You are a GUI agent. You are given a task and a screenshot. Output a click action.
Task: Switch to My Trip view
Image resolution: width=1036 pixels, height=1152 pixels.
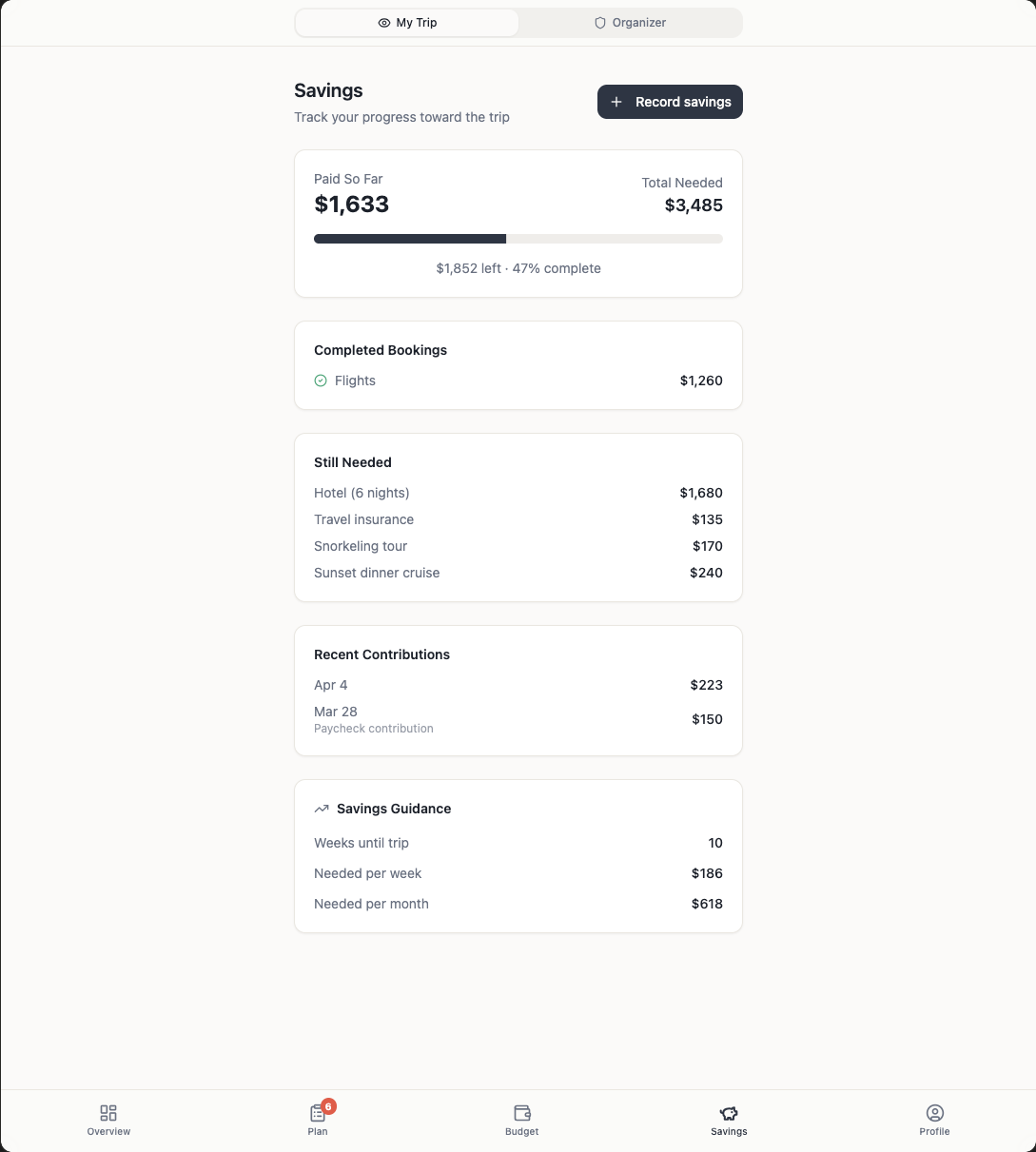click(407, 23)
